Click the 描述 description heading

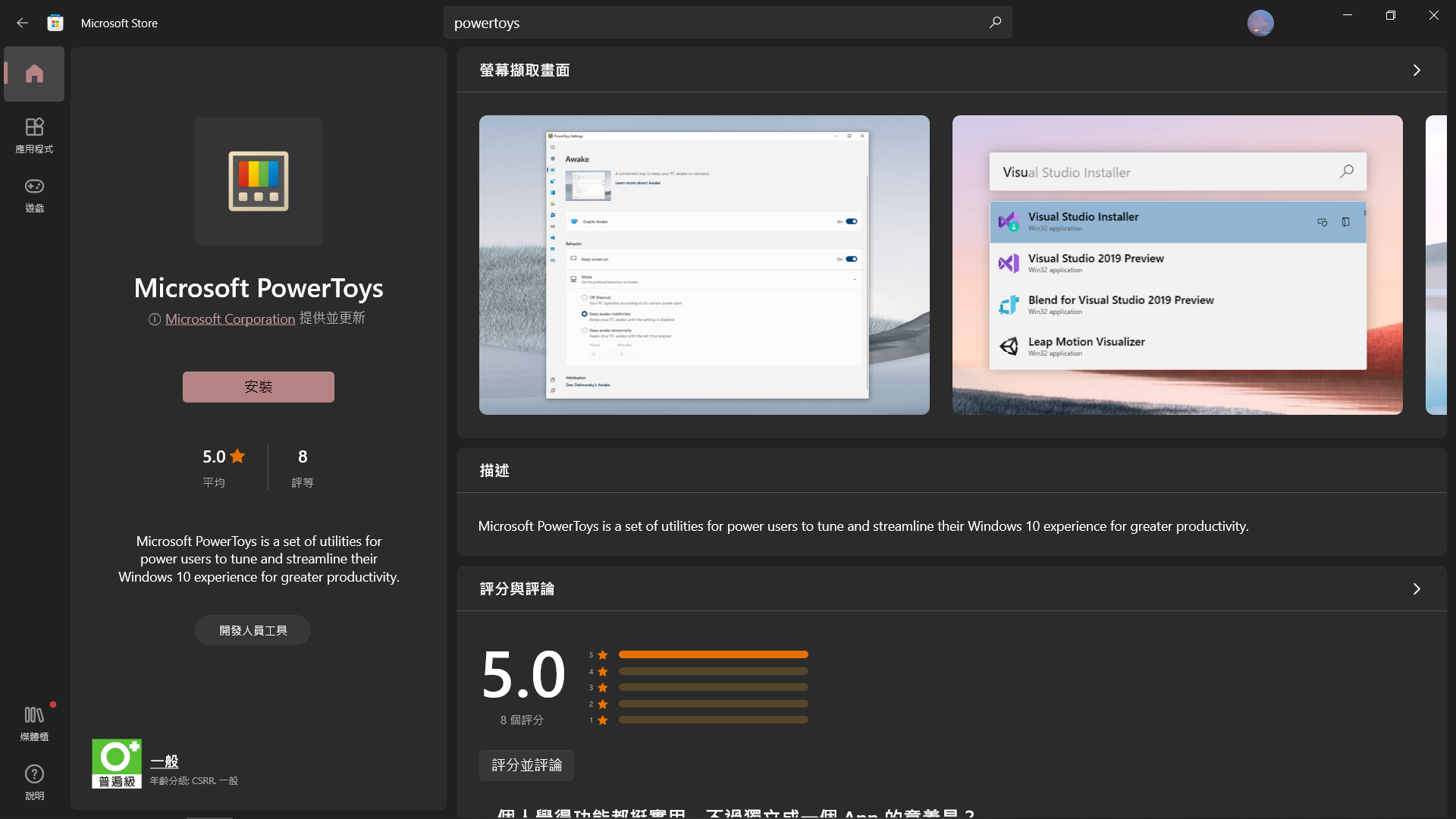click(494, 471)
